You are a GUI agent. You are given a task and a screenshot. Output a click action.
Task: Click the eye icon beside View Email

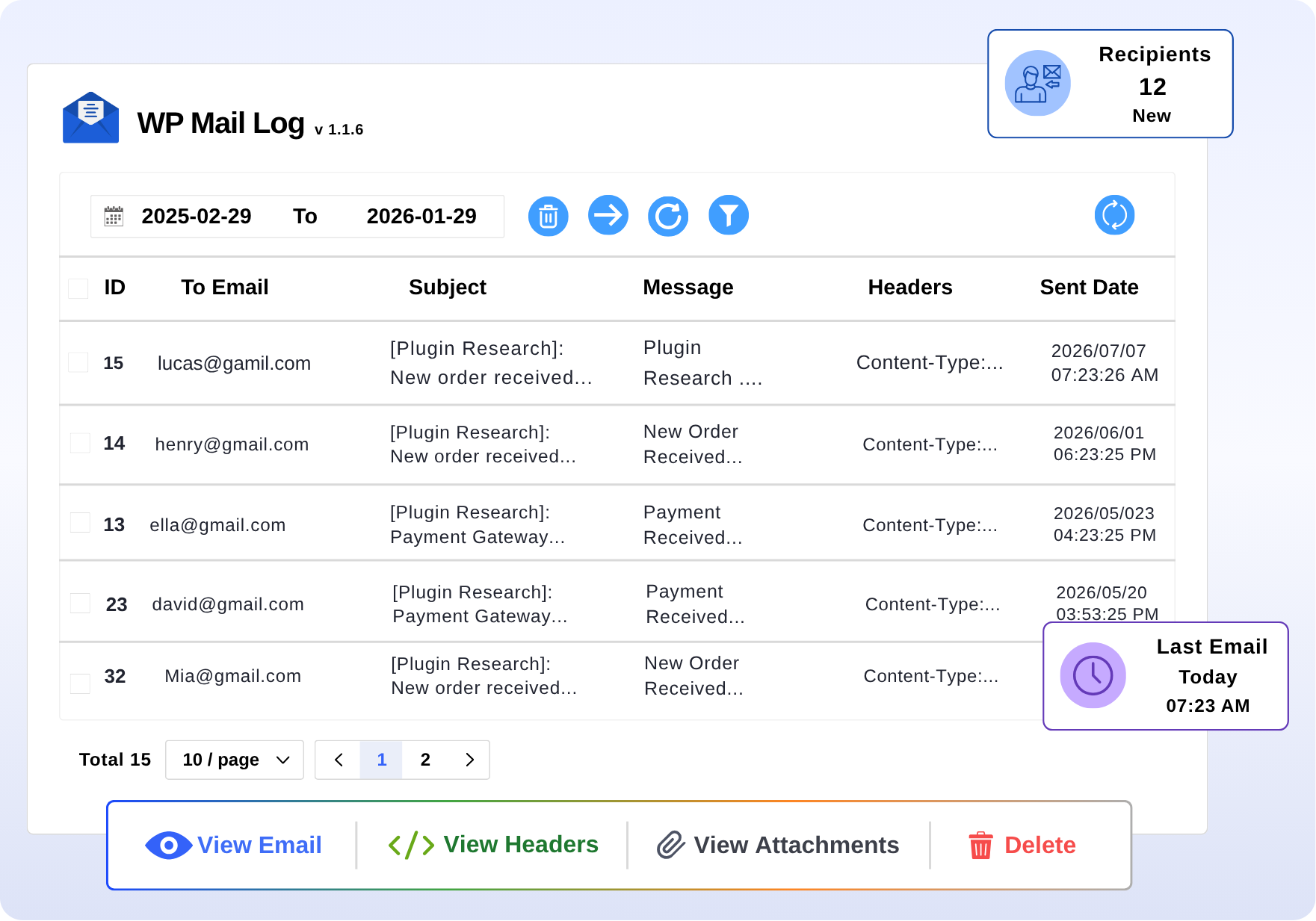[169, 846]
